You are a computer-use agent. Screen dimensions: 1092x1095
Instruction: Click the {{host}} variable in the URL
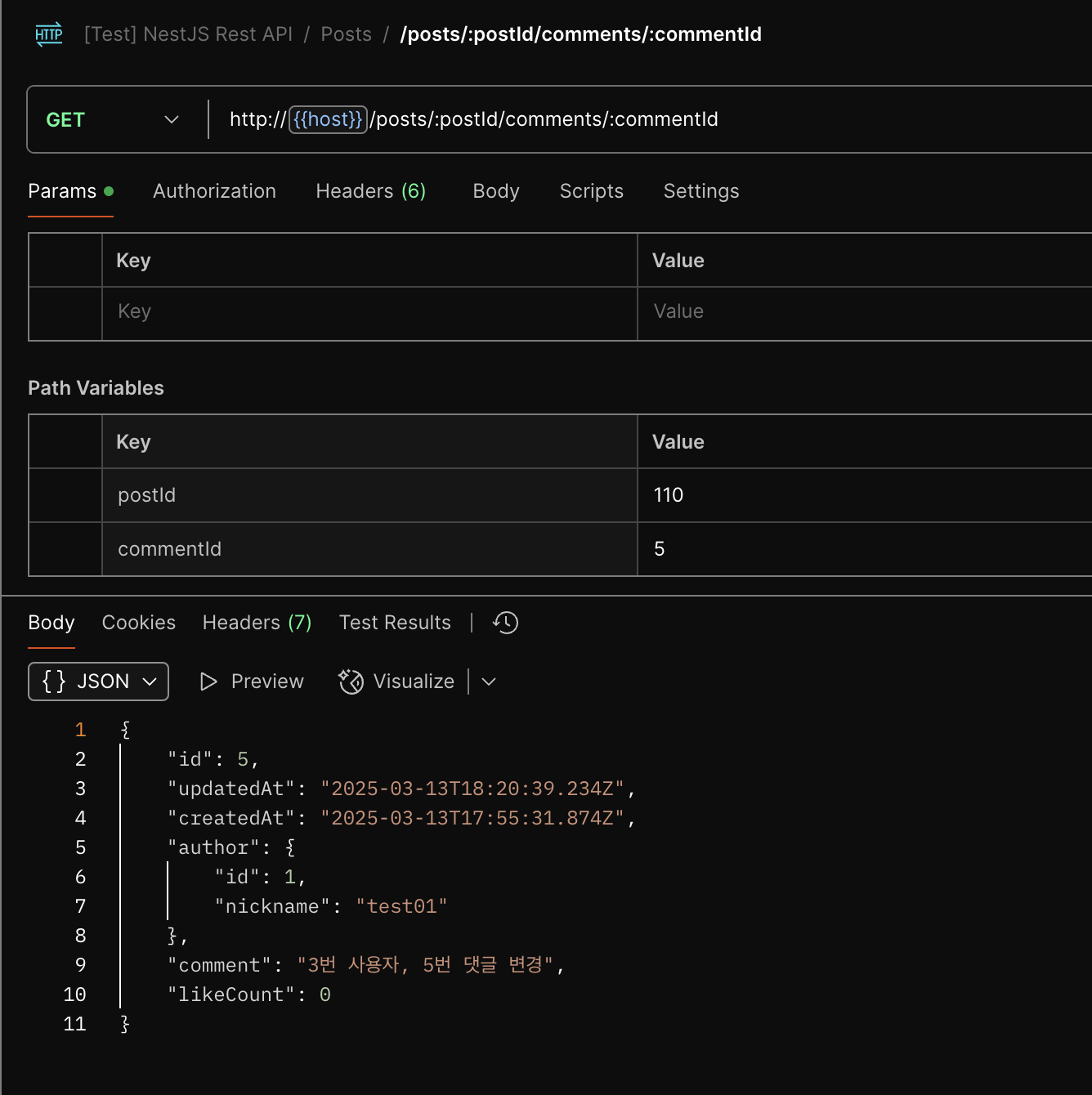pyautogui.click(x=328, y=119)
